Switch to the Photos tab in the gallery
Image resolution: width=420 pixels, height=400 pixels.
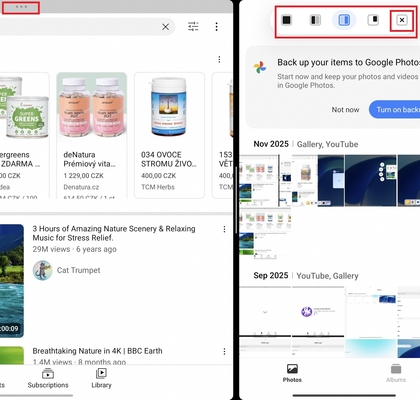292,373
